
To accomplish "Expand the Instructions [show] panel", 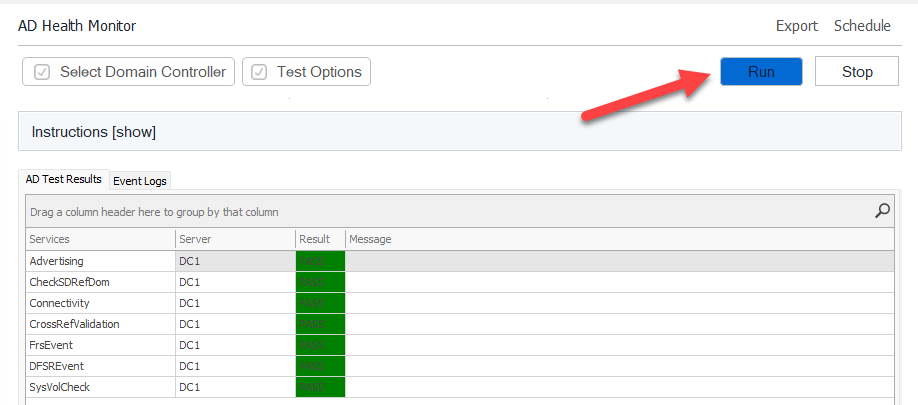I will click(94, 132).
